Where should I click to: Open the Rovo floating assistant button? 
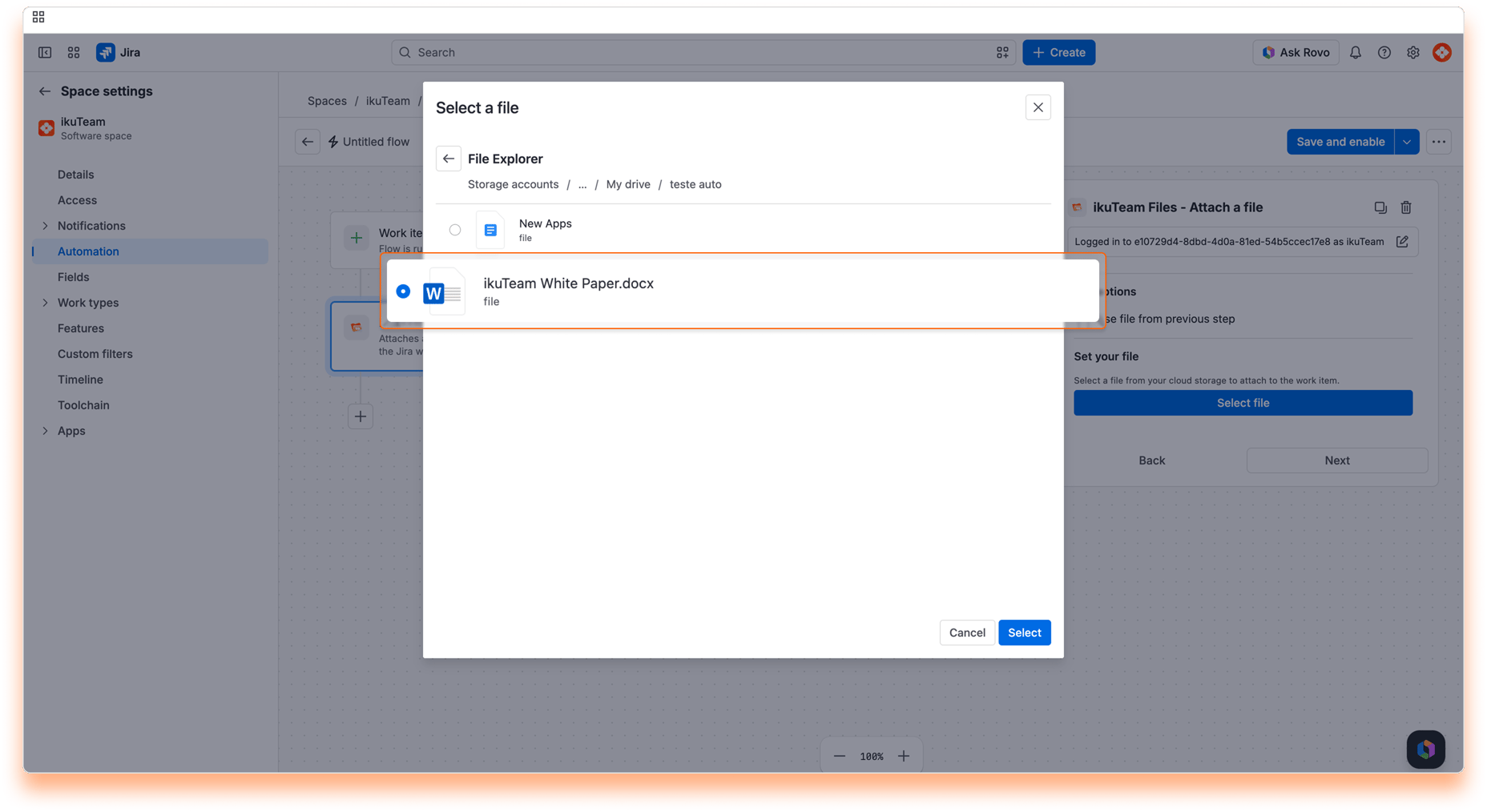(1426, 750)
